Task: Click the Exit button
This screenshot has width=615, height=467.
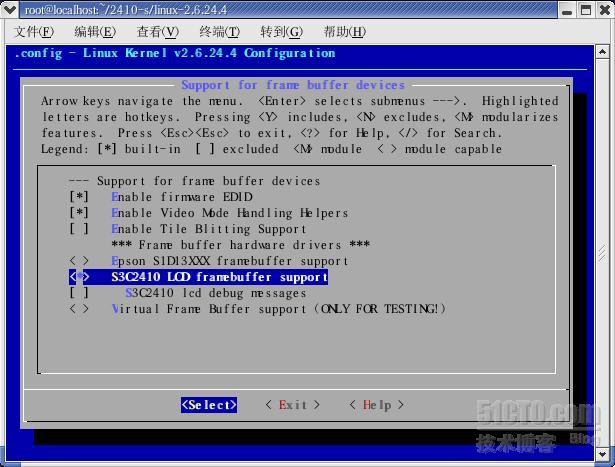Action: click(293, 405)
